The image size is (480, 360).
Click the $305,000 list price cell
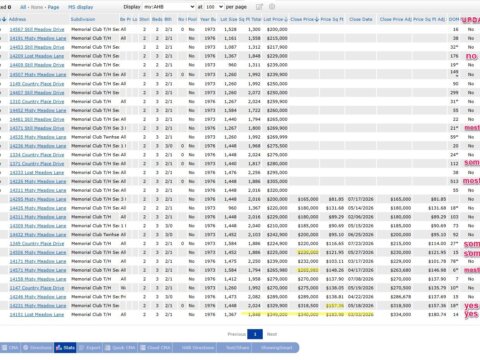click(x=277, y=181)
